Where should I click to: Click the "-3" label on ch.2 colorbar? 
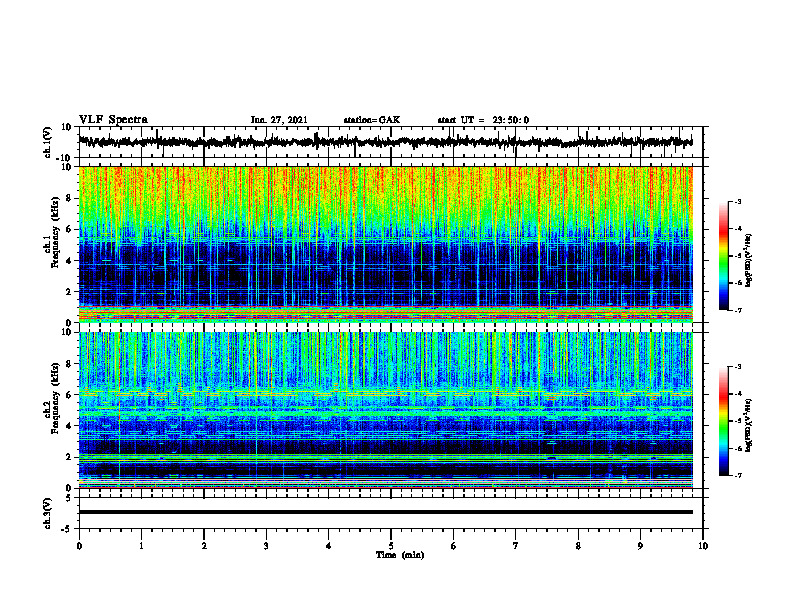click(x=738, y=367)
